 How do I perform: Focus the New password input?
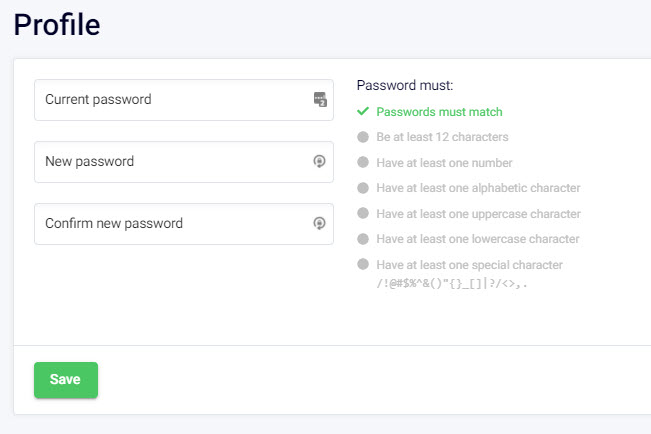pyautogui.click(x=170, y=162)
